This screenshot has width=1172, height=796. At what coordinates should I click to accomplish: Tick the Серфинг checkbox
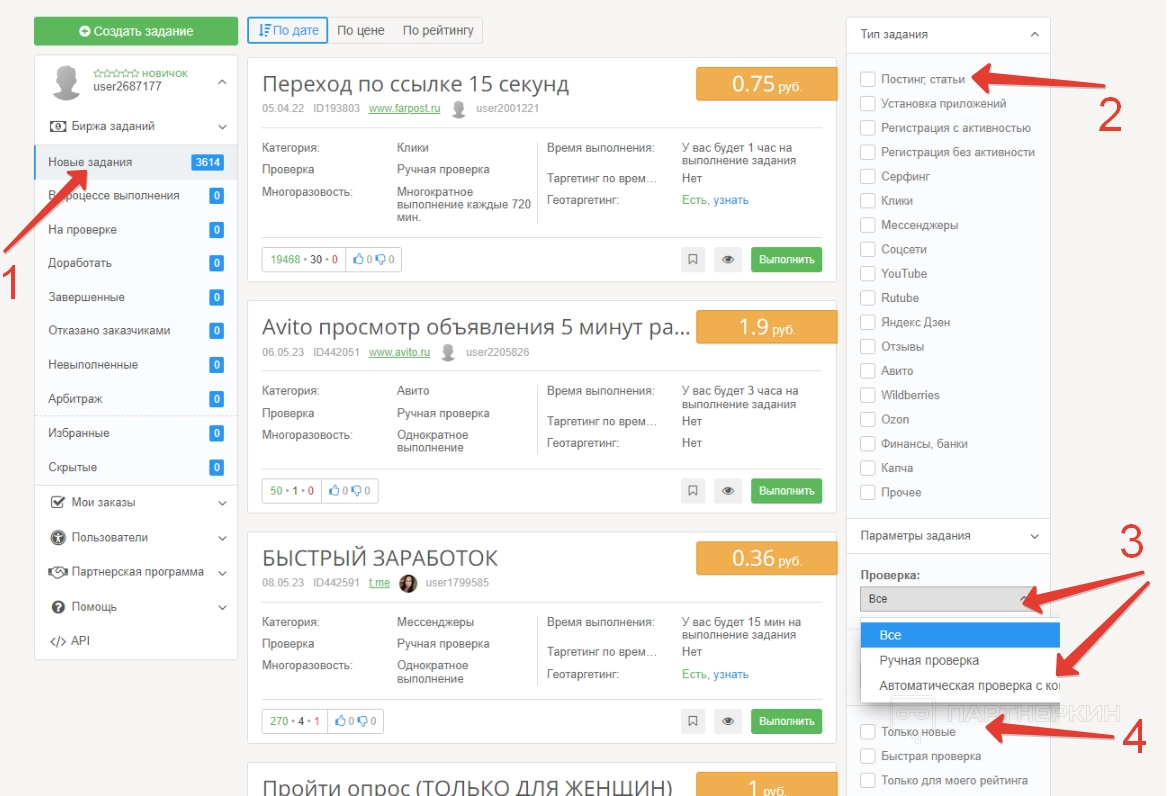[868, 176]
